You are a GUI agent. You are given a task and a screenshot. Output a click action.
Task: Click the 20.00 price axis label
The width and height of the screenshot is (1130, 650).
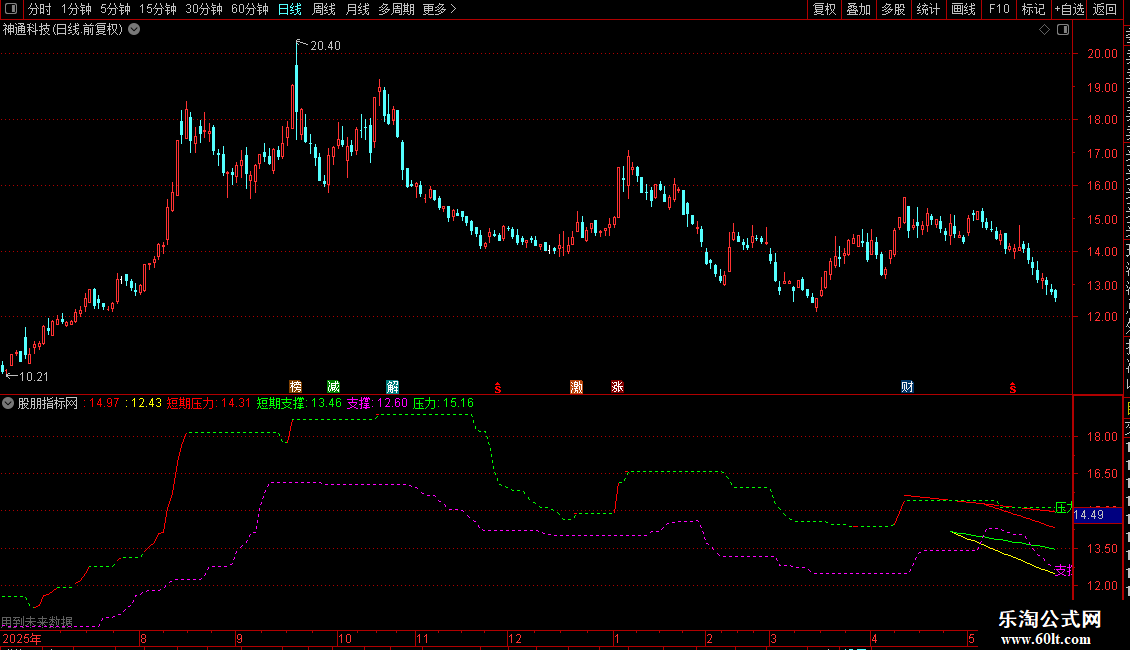1103,54
